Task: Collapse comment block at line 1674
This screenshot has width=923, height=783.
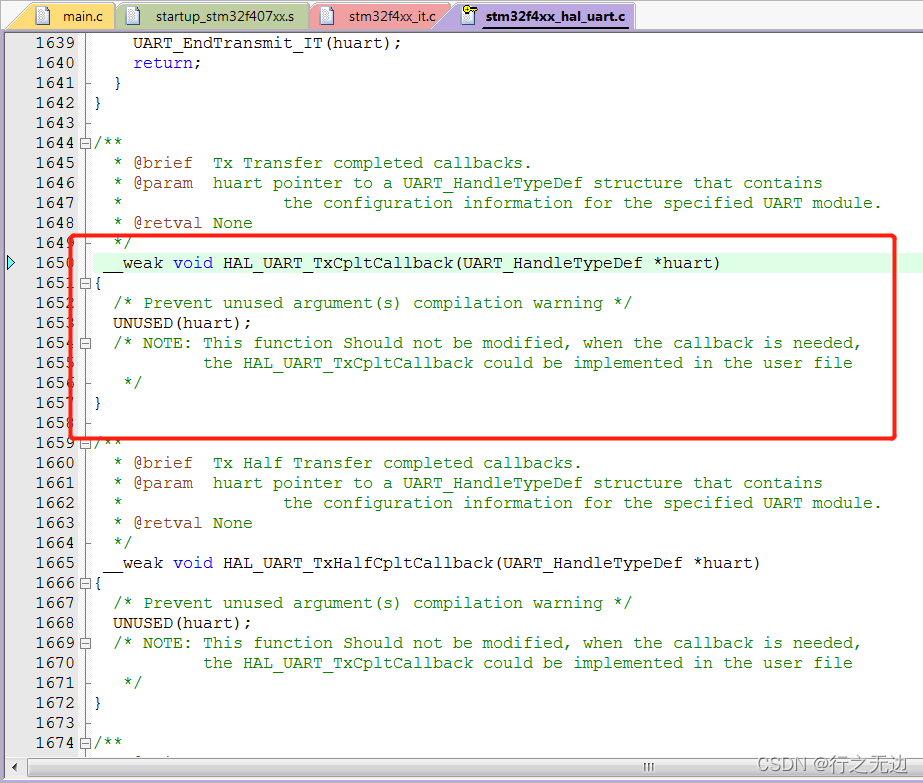Action: click(85, 744)
